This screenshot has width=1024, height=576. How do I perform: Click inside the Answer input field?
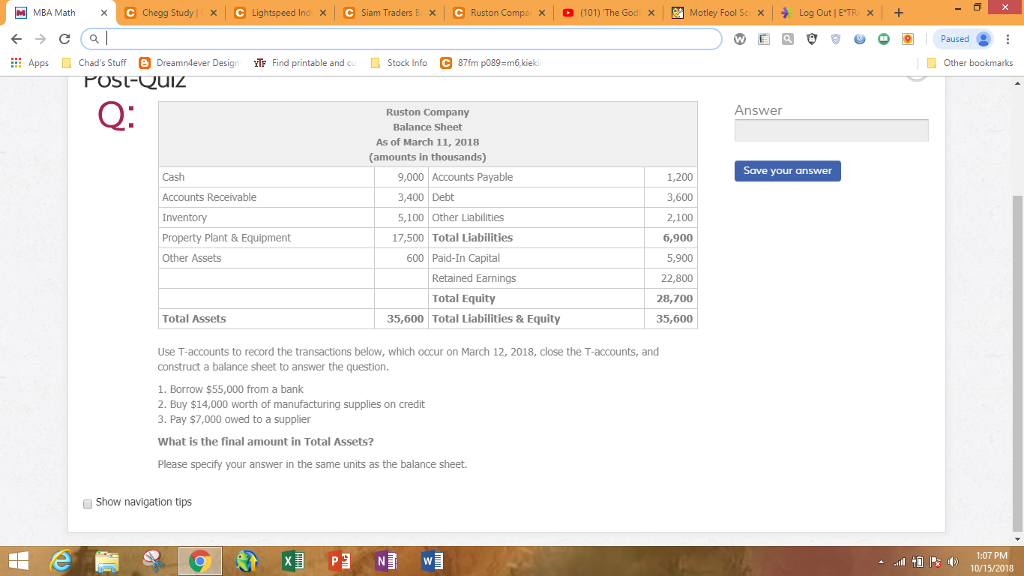(x=831, y=130)
